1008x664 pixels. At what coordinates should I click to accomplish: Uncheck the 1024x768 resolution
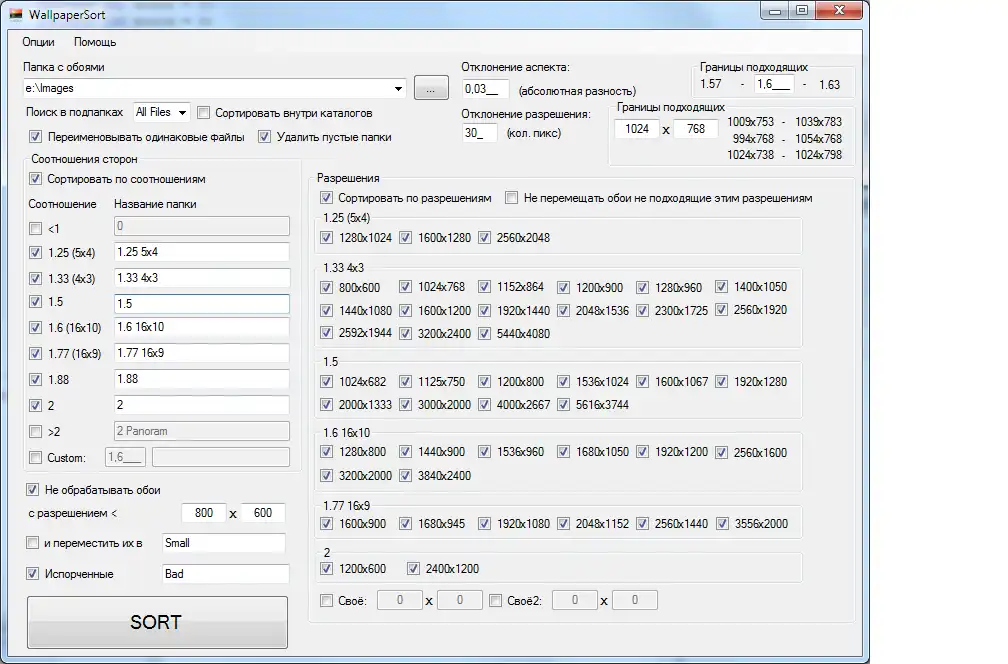click(x=406, y=287)
